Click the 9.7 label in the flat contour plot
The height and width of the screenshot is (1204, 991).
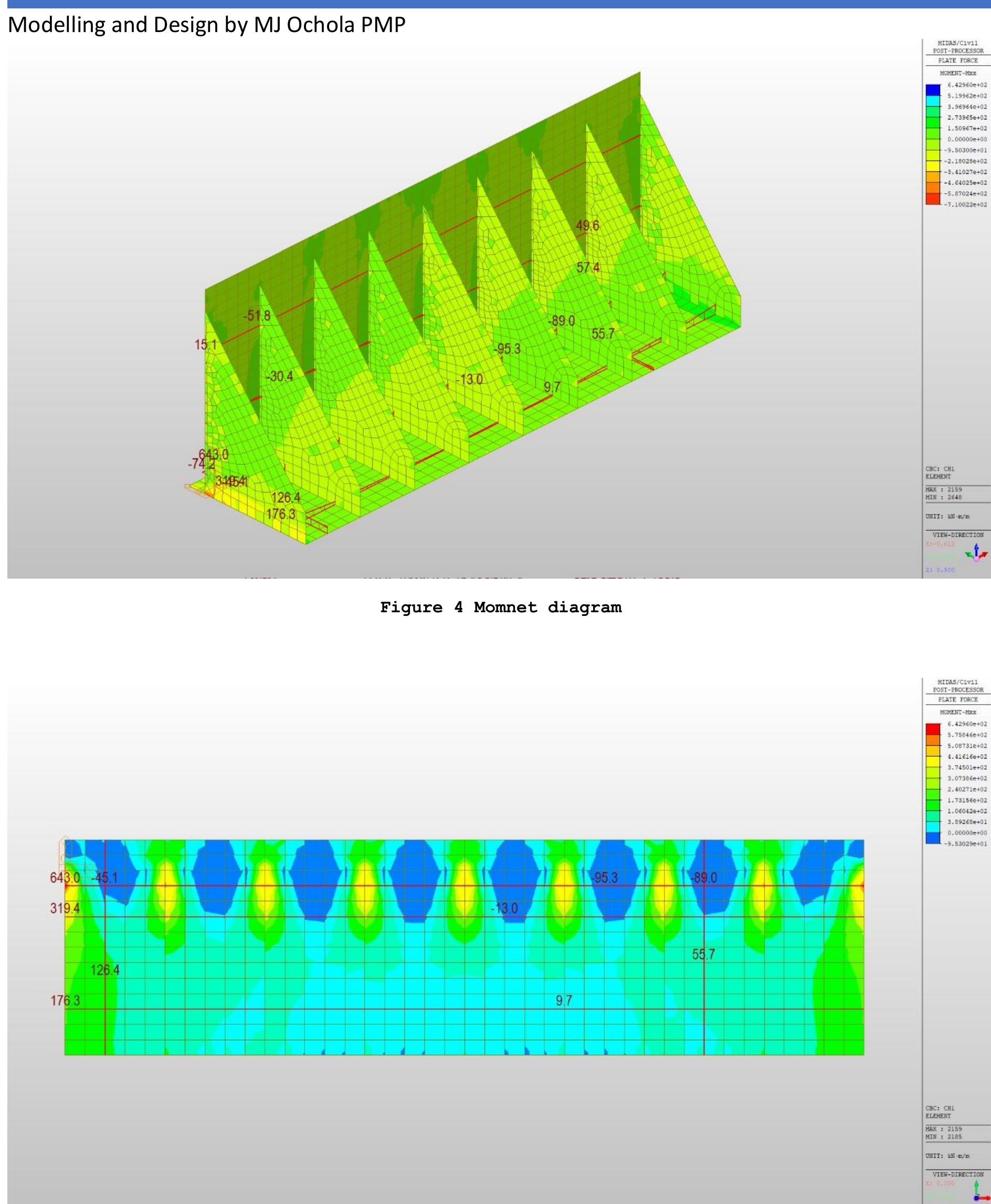pyautogui.click(x=564, y=1000)
